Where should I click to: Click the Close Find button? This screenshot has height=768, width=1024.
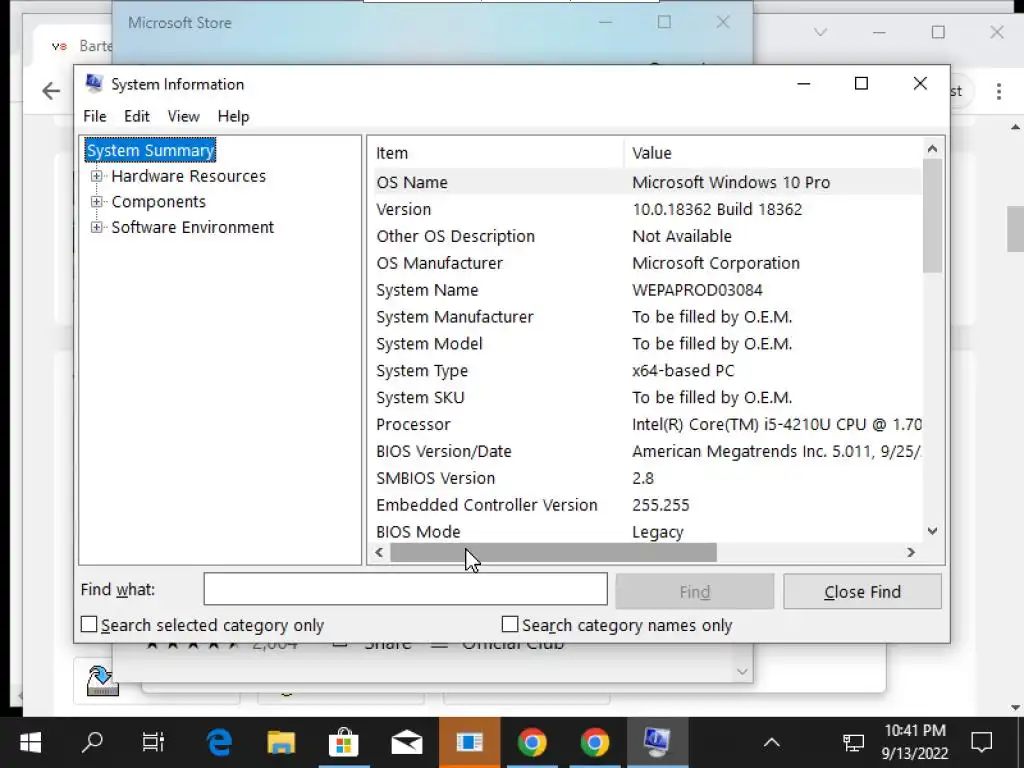tap(862, 592)
